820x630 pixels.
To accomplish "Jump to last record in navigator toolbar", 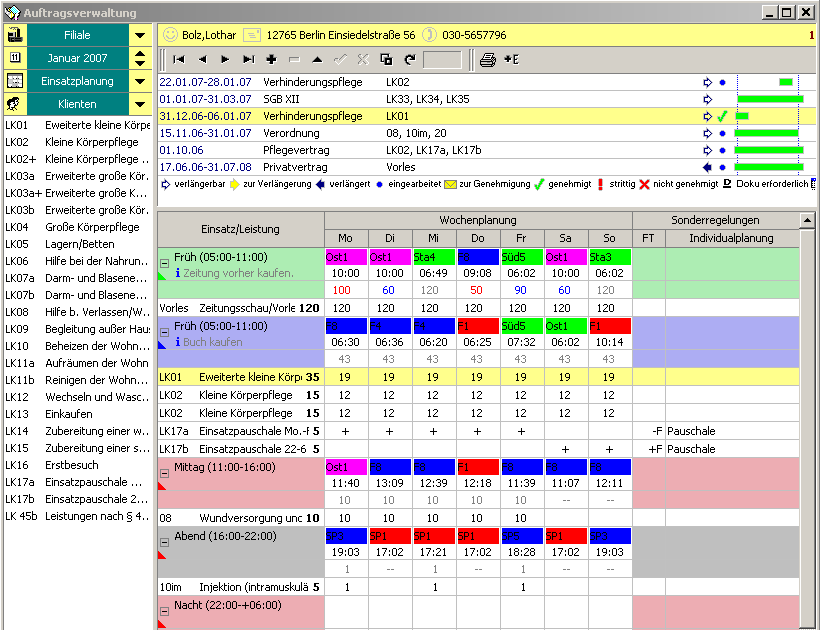I will click(248, 60).
